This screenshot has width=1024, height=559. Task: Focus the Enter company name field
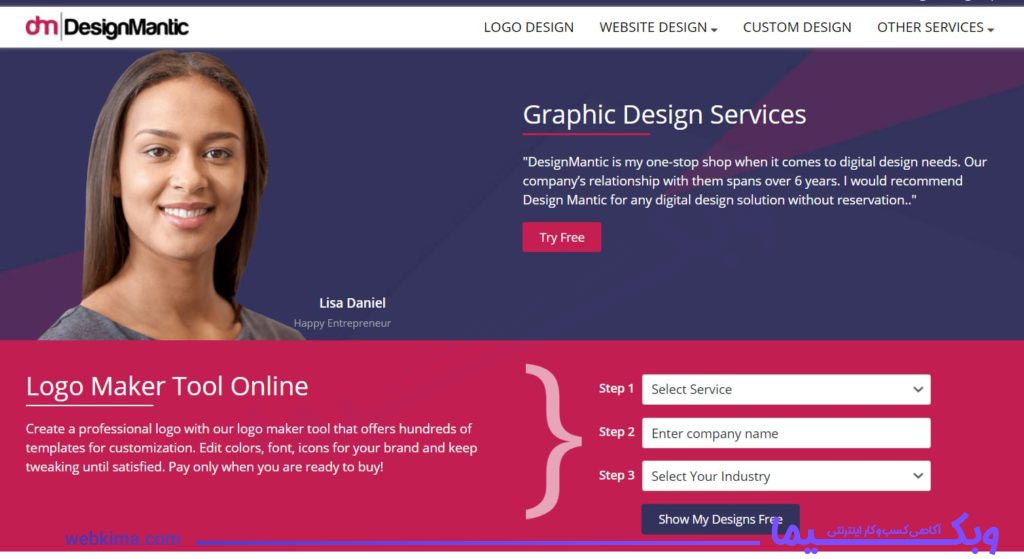786,433
